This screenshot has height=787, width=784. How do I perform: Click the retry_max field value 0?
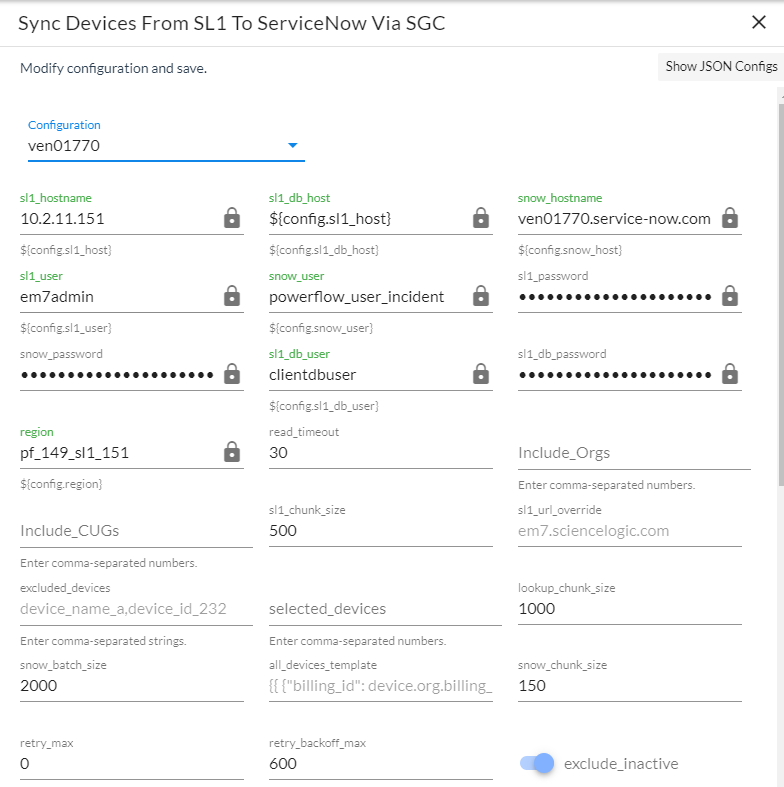(x=132, y=764)
